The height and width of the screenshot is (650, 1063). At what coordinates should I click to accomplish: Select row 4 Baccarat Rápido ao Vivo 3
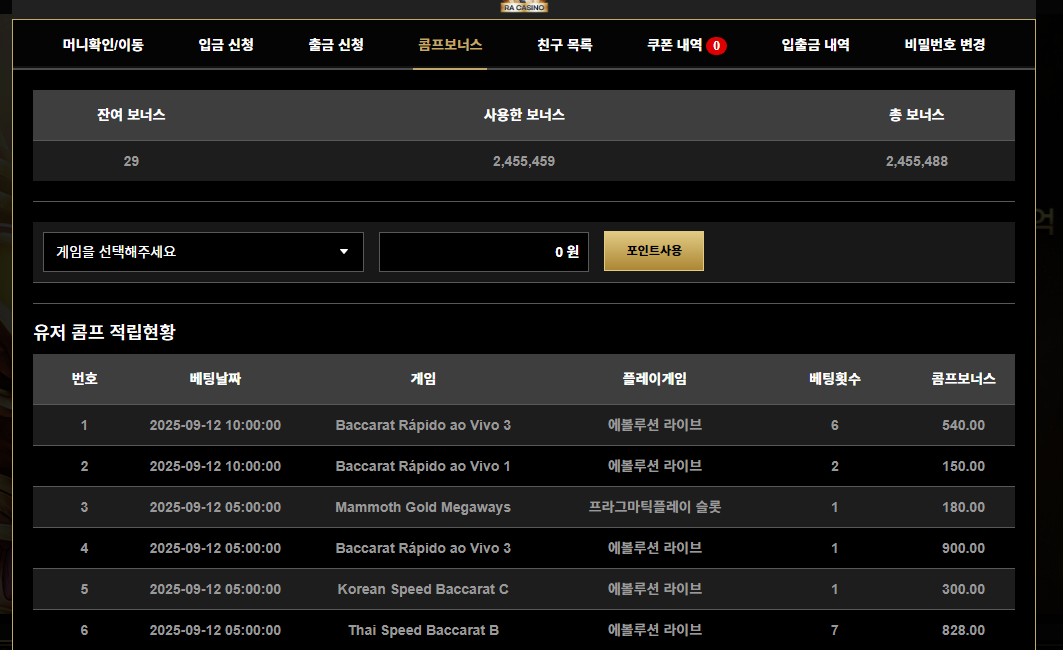[423, 548]
